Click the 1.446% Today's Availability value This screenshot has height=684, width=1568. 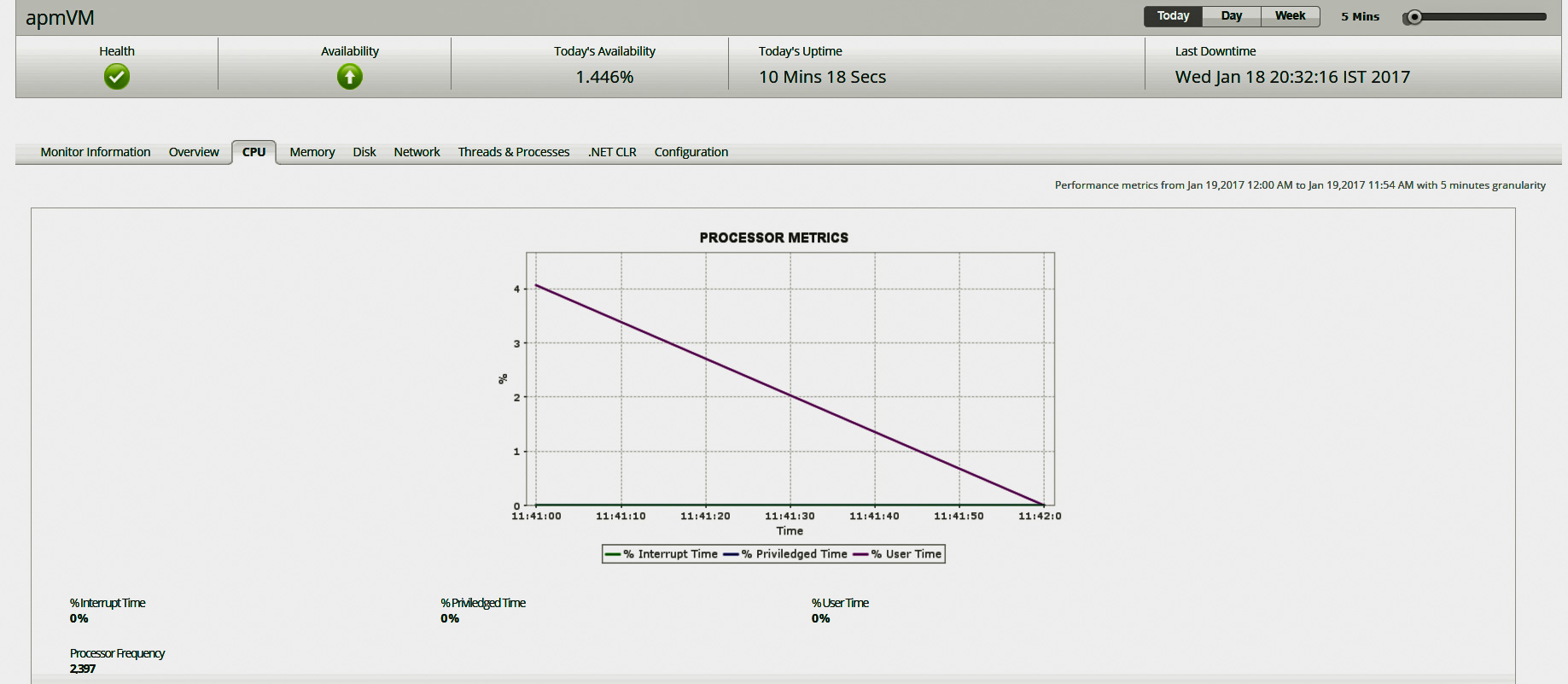coord(604,77)
